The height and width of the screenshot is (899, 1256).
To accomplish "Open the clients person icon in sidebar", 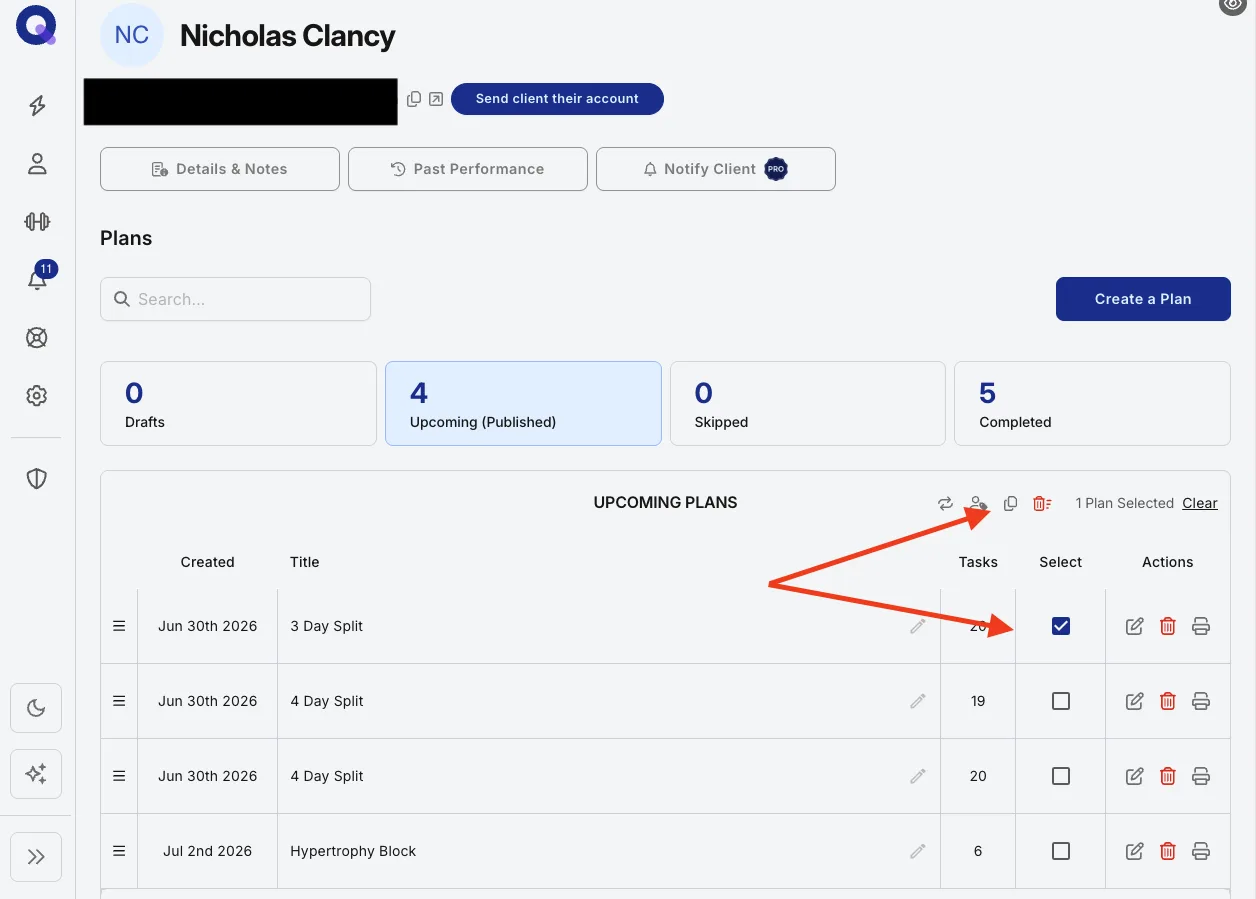I will [37, 164].
